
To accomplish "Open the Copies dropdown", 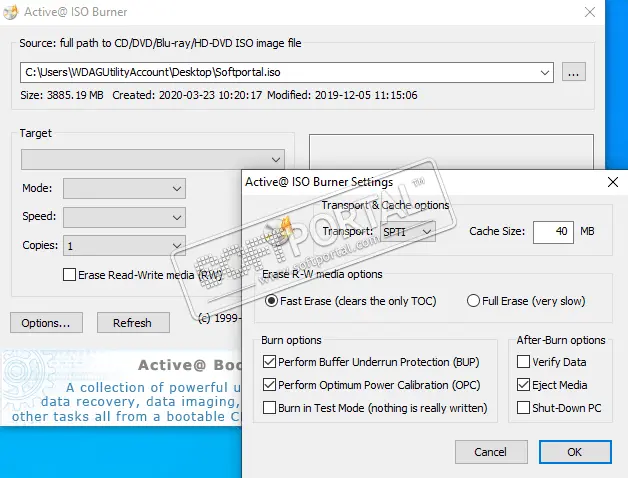I will coord(176,245).
